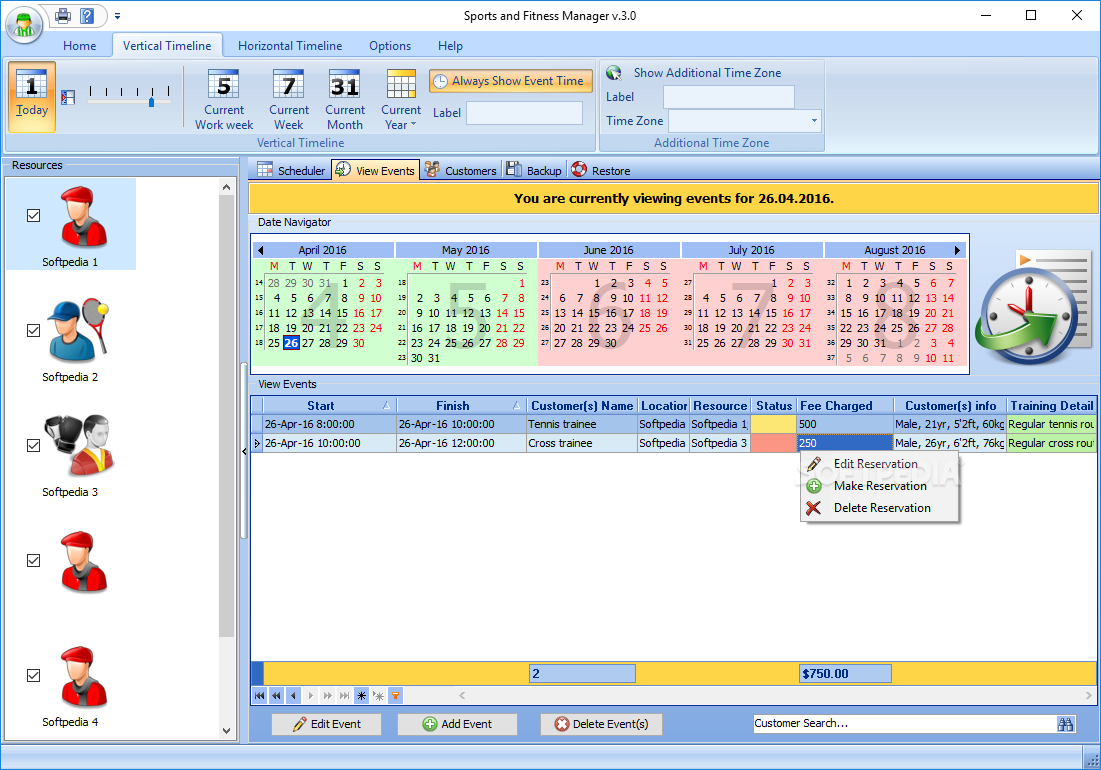Click the yellow Status cell of Tennis trainee
The image size is (1101, 770).
pyautogui.click(x=773, y=424)
